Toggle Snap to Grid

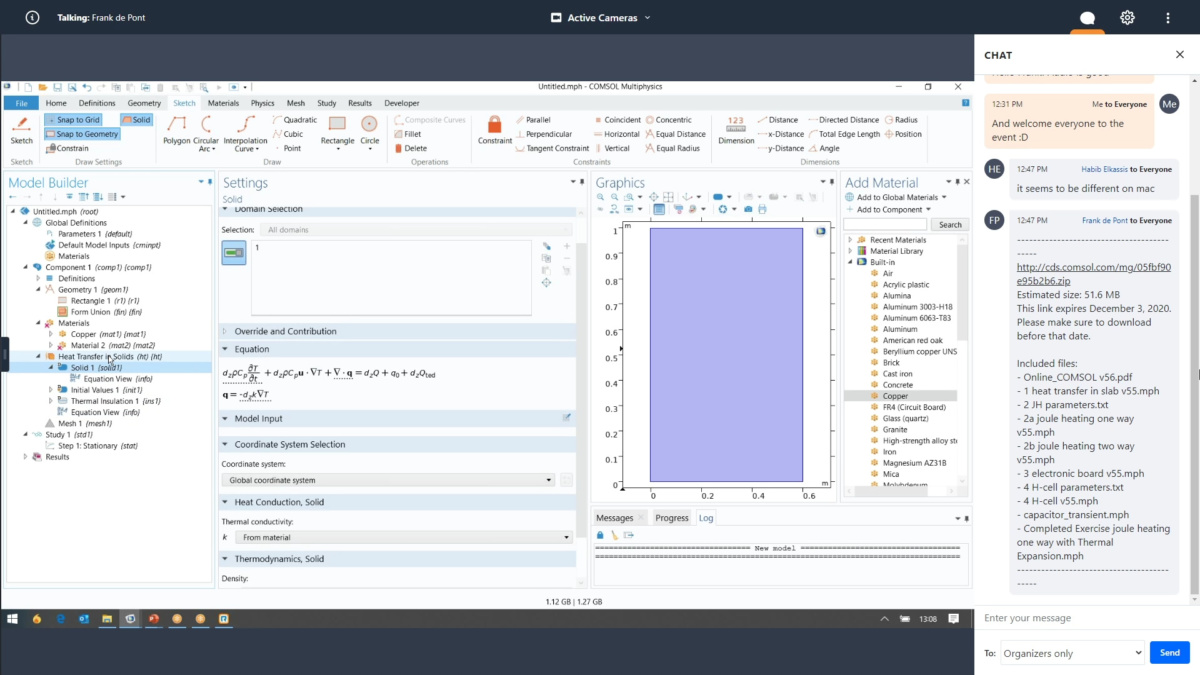point(71,120)
